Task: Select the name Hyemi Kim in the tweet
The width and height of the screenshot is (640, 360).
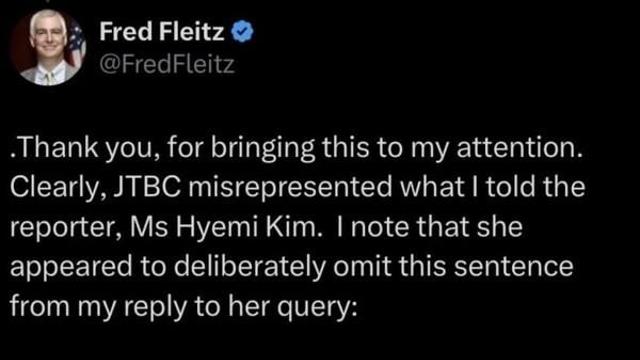Action: click(x=246, y=228)
